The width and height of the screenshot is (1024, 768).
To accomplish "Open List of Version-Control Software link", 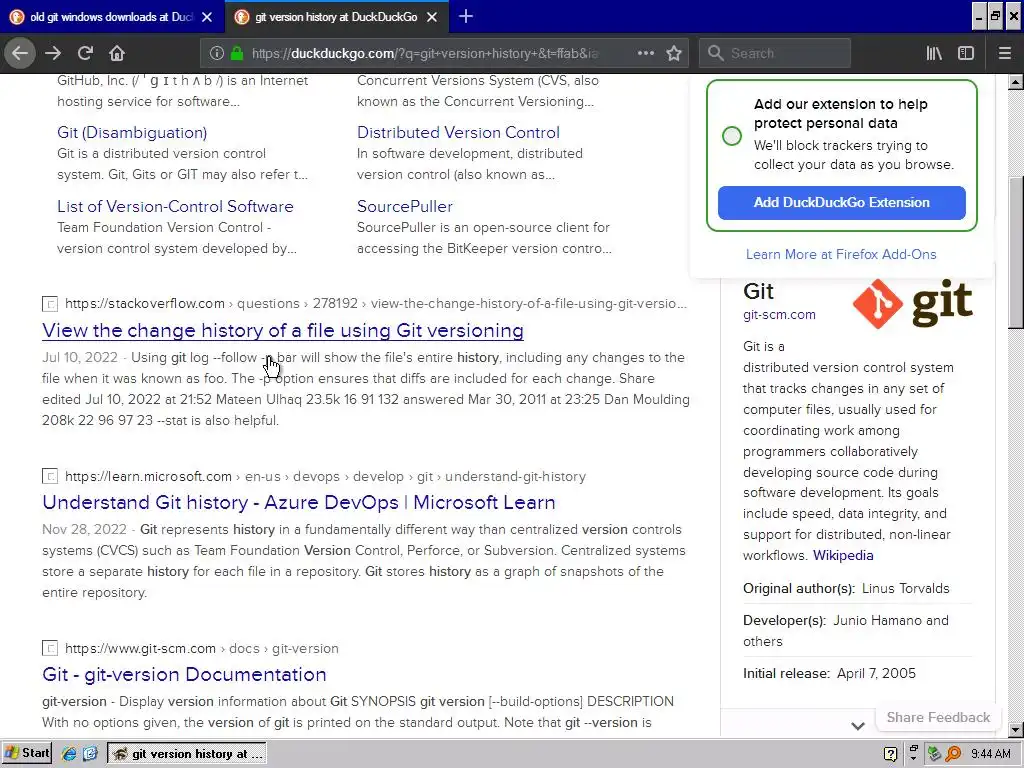I will click(175, 206).
